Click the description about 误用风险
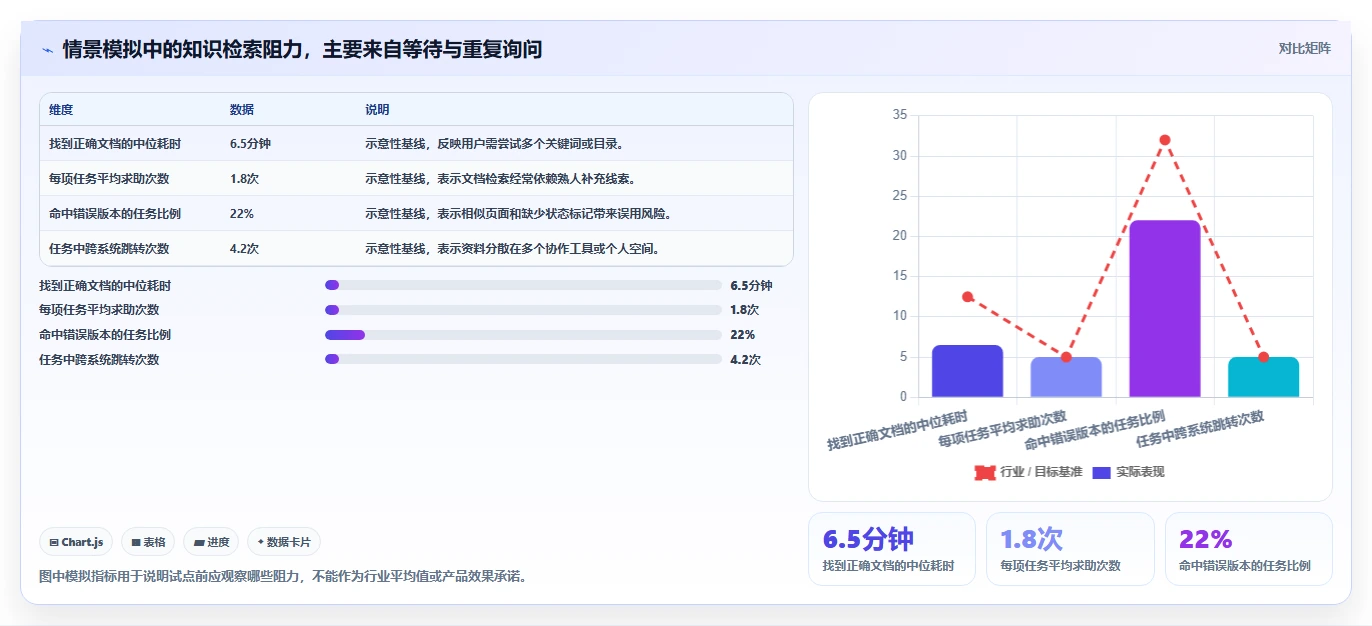This screenshot has width=1372, height=626. point(521,214)
